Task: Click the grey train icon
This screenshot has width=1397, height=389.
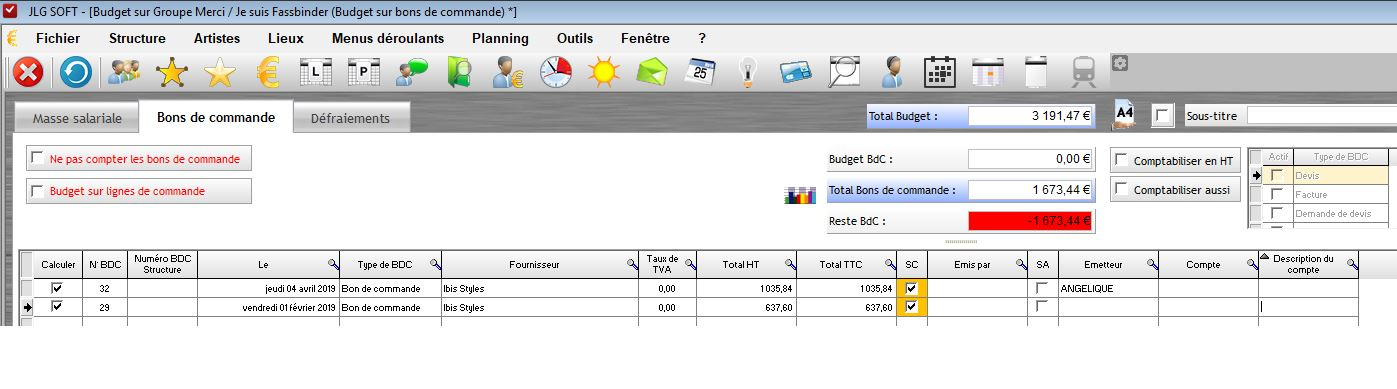Action: (1083, 72)
